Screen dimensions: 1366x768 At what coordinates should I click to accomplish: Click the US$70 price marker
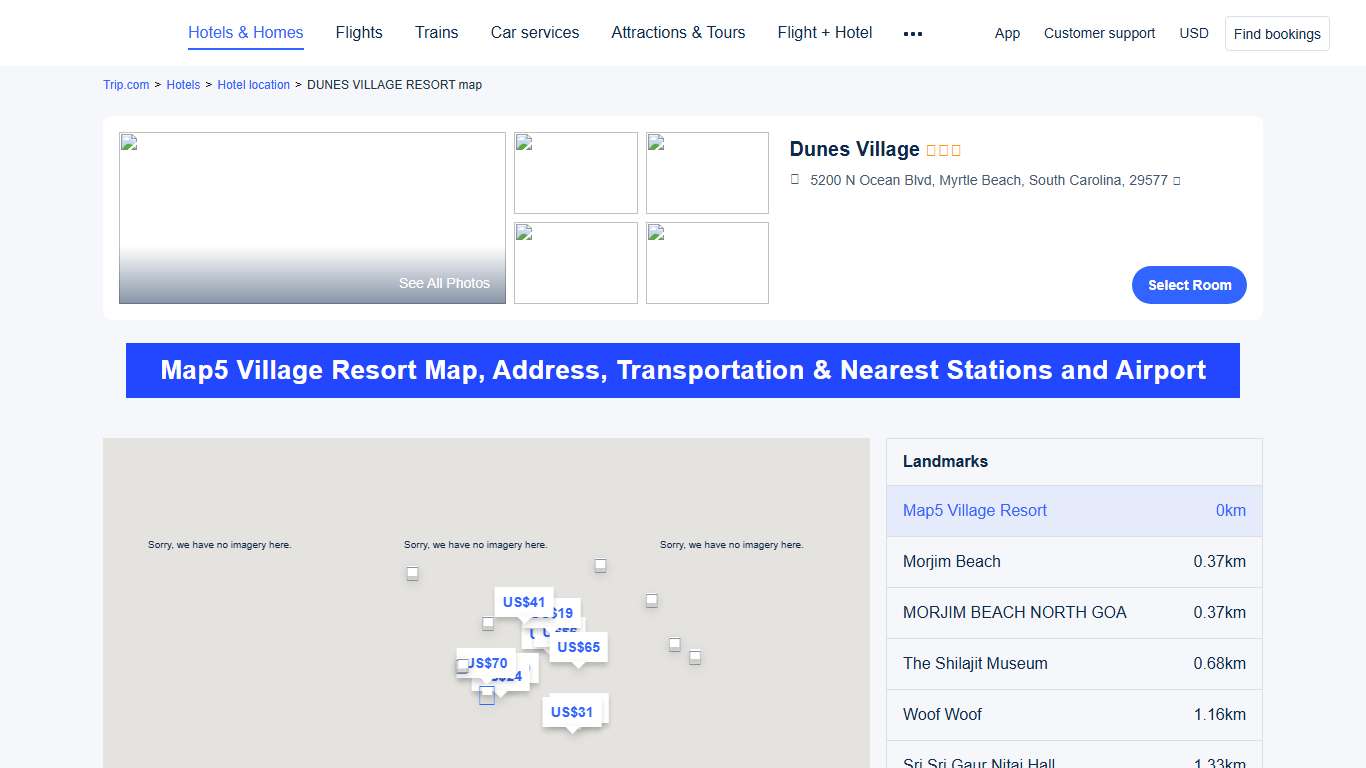(x=487, y=662)
